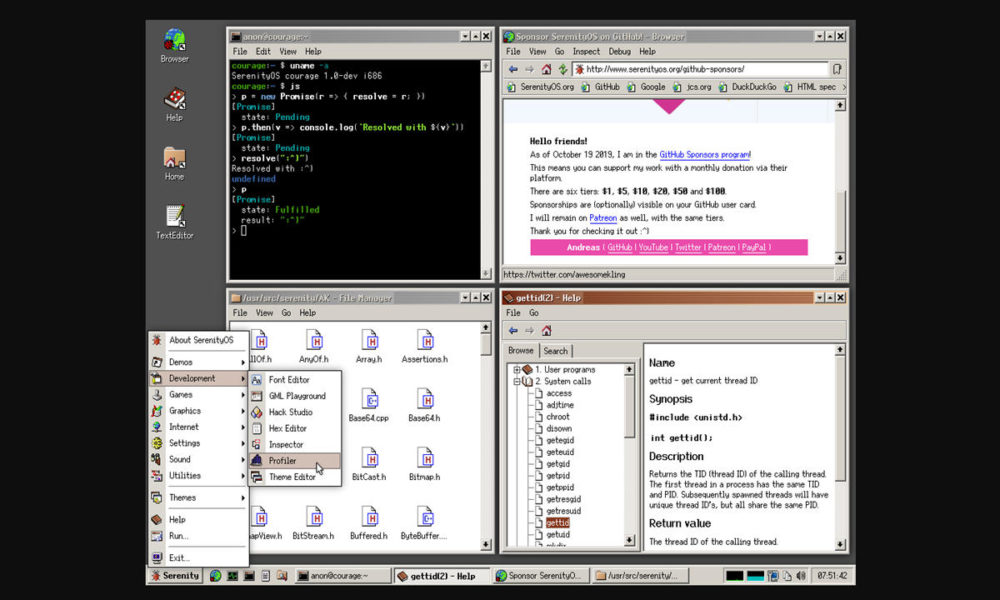Viewport: 1000px width, 600px height.
Task: Click the Help window back arrow
Action: [513, 330]
